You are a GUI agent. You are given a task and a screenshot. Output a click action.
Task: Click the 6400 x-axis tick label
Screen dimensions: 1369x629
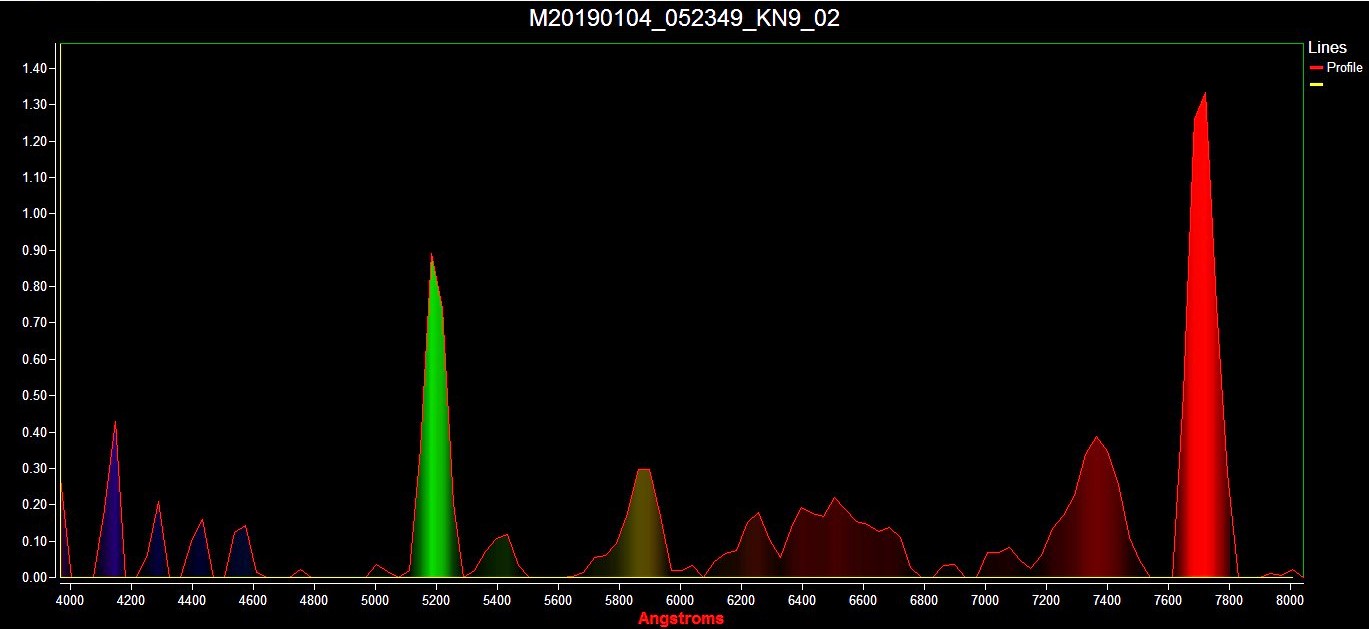point(802,601)
